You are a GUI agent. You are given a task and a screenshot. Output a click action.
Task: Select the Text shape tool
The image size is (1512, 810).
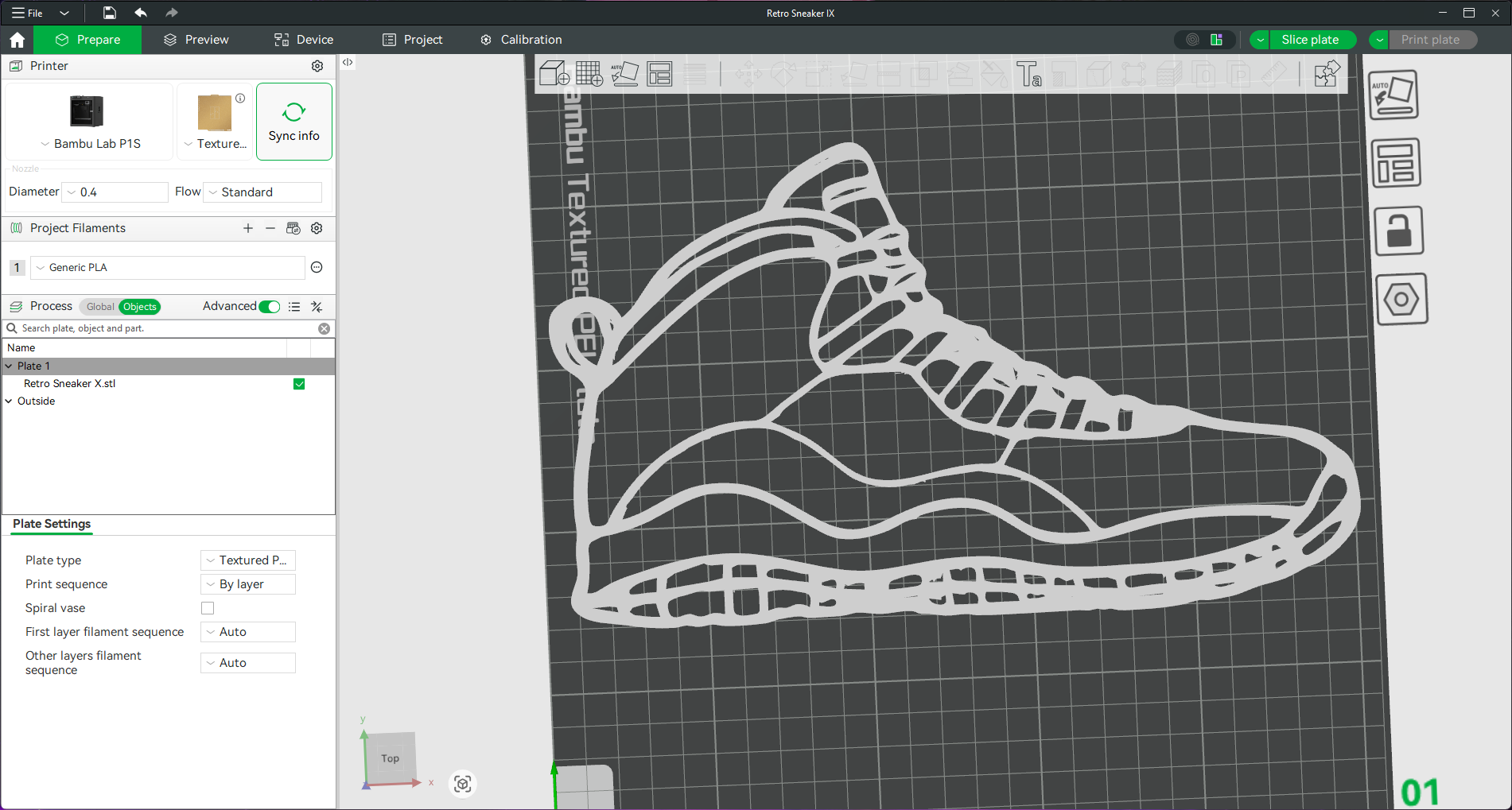1028,74
